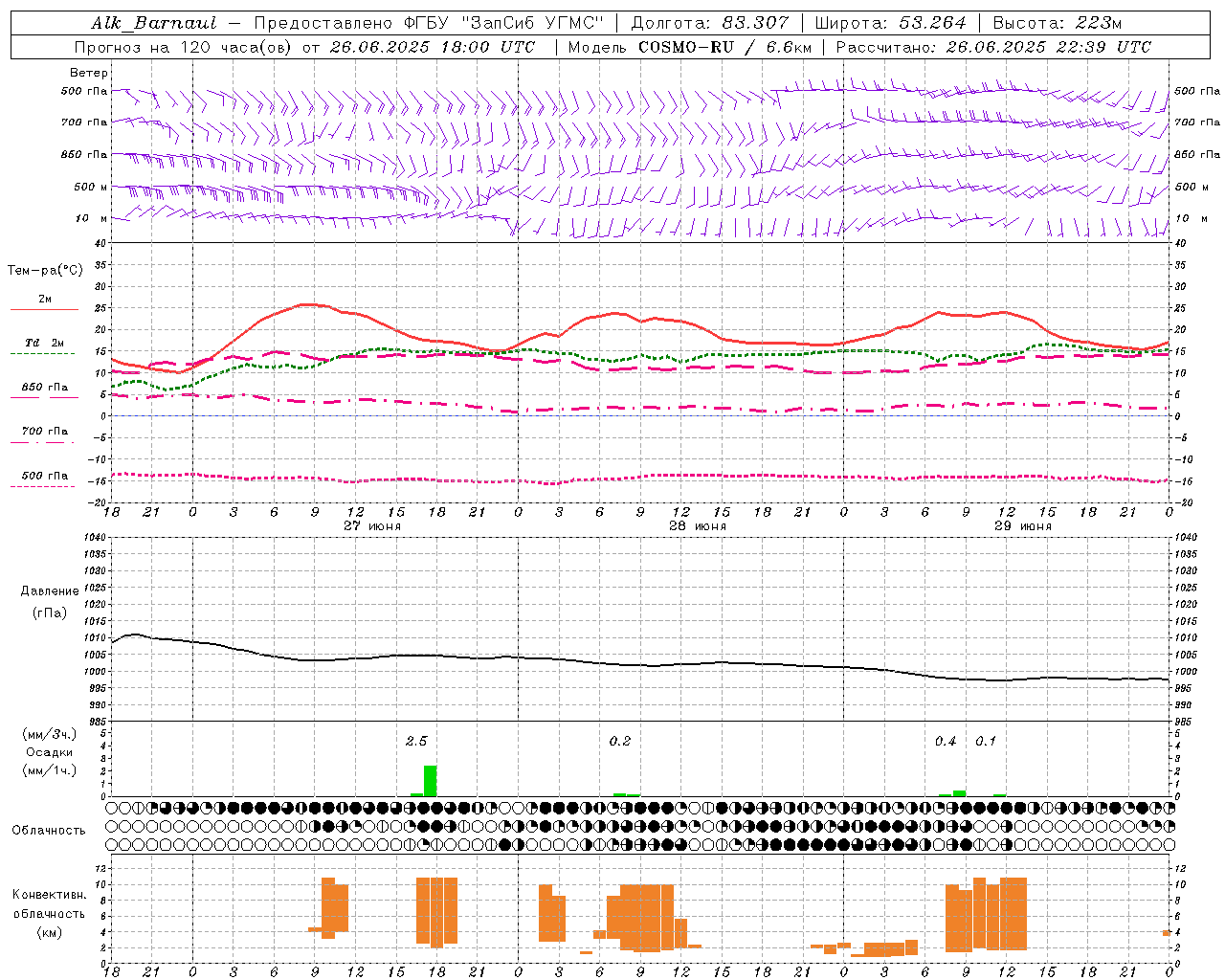Click the Давление label
The width and height of the screenshot is (1225, 980).
50,591
